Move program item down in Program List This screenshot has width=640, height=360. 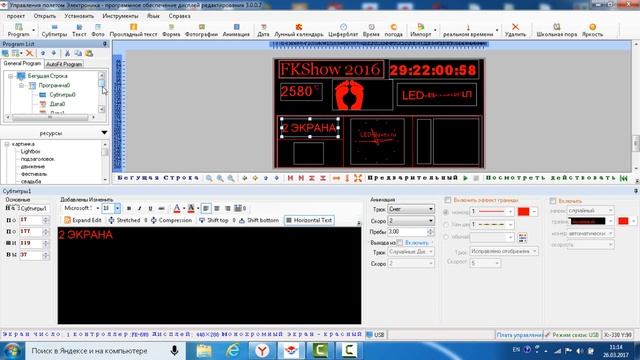53,53
